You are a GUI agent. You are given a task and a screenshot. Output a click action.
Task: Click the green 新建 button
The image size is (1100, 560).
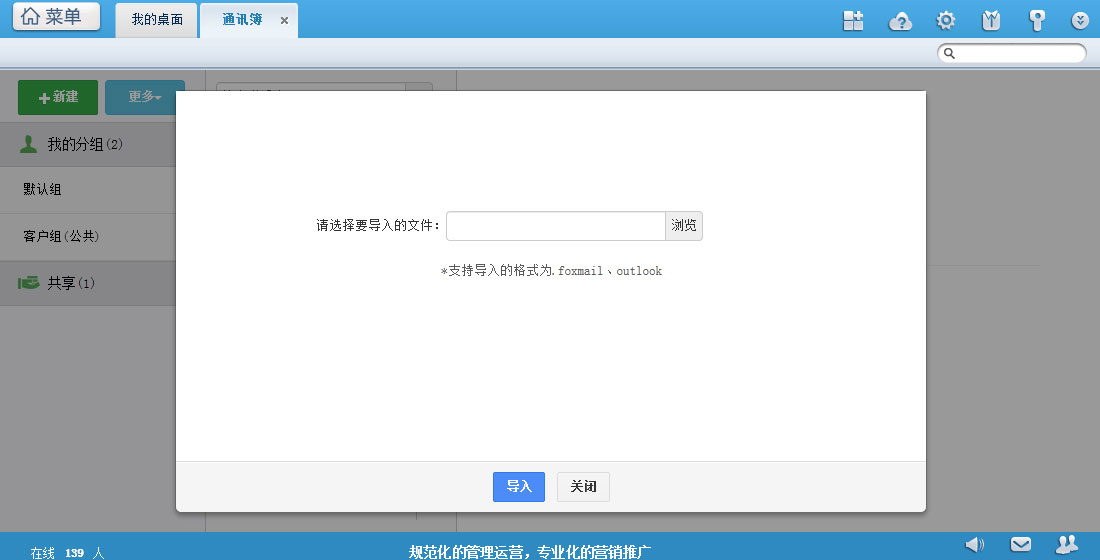[x=58, y=97]
